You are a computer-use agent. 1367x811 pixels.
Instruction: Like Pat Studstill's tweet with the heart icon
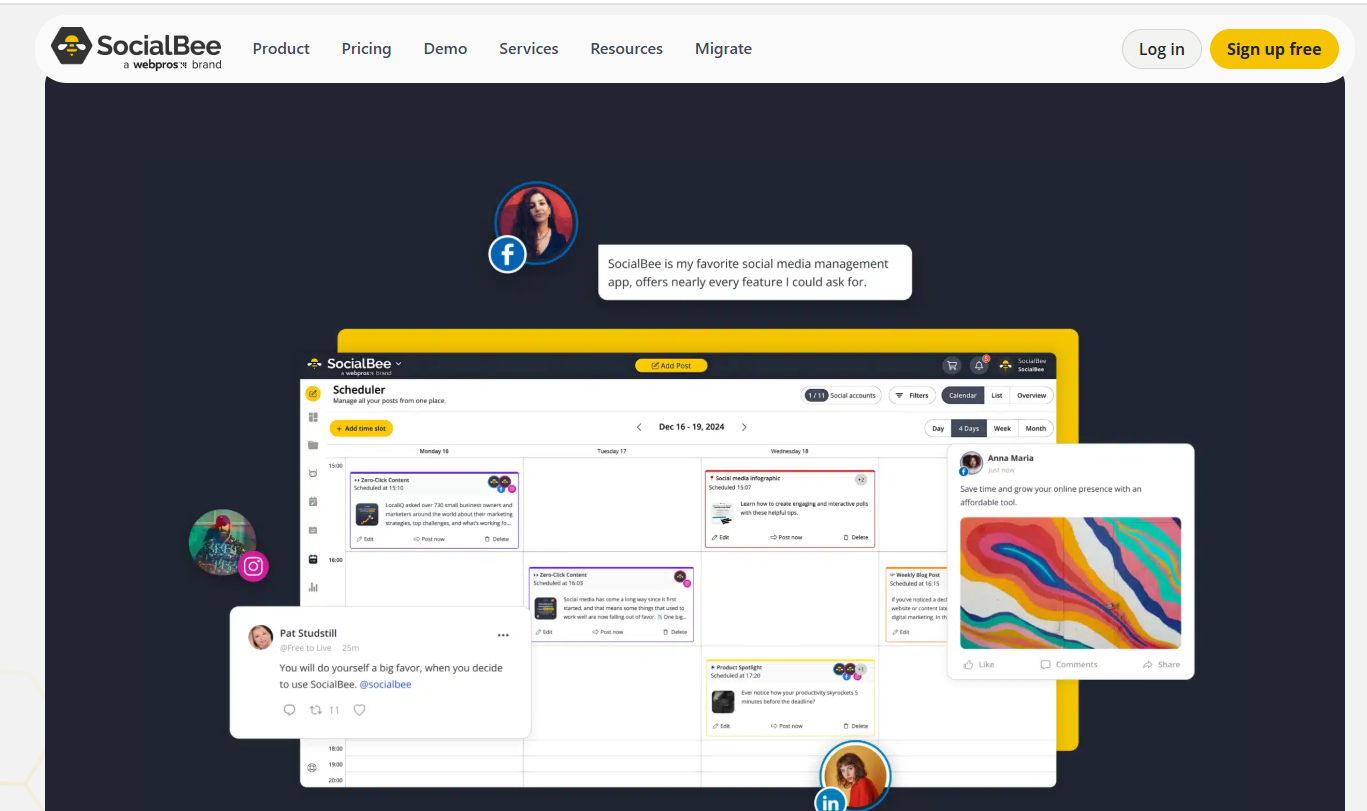coord(359,710)
